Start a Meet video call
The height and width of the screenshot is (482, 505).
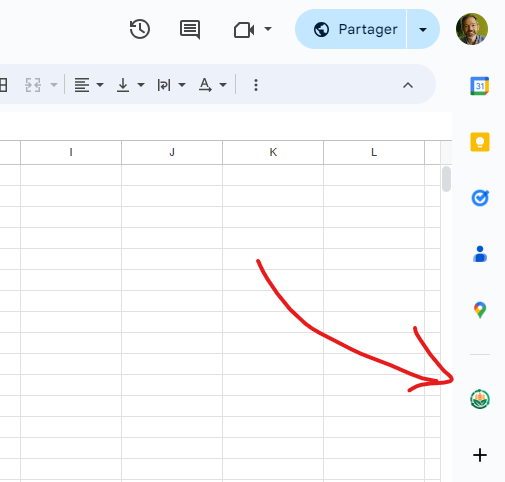point(244,30)
